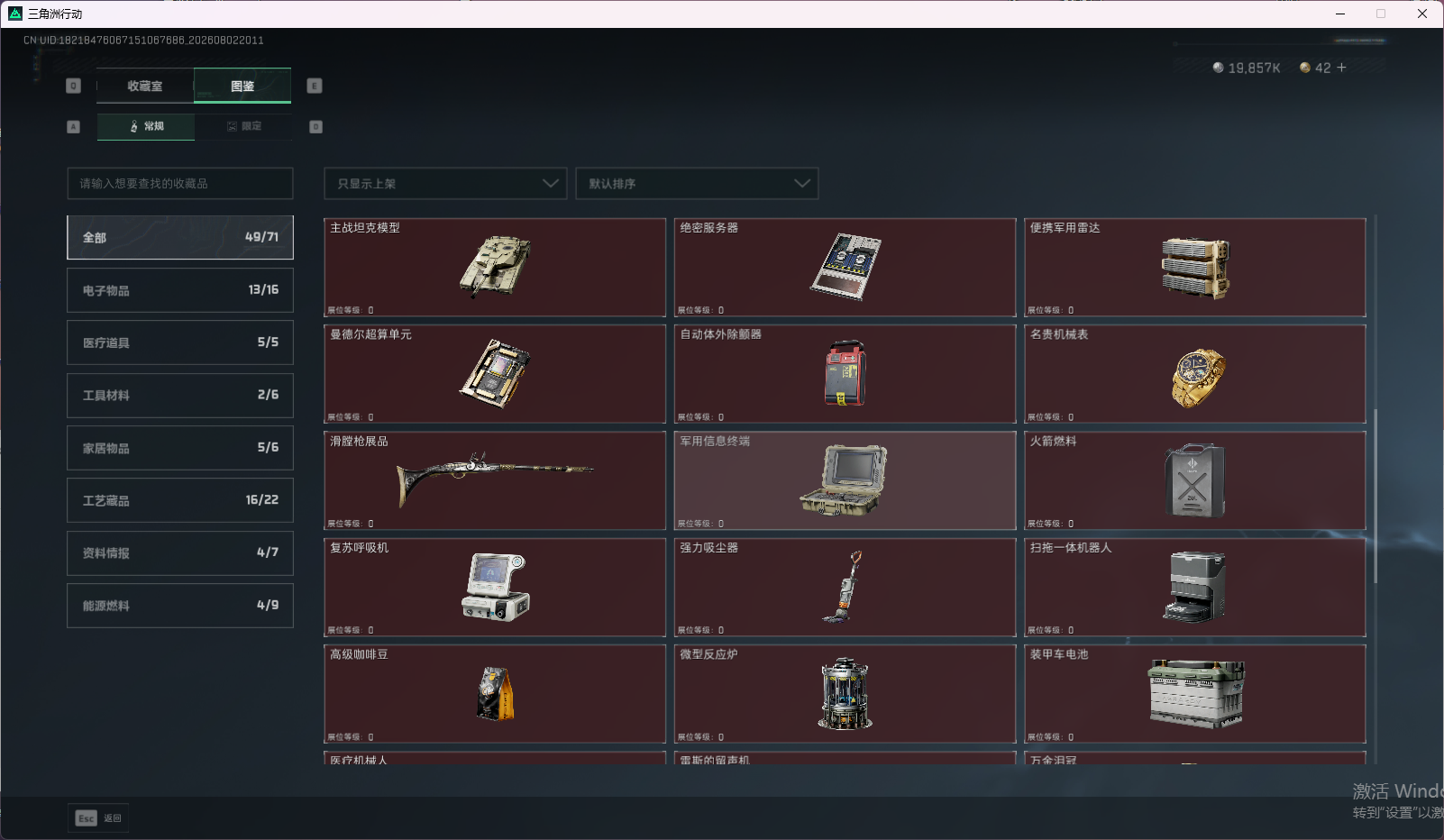This screenshot has height=840, width=1444.
Task: Filter by 电子物品 category
Action: point(180,290)
